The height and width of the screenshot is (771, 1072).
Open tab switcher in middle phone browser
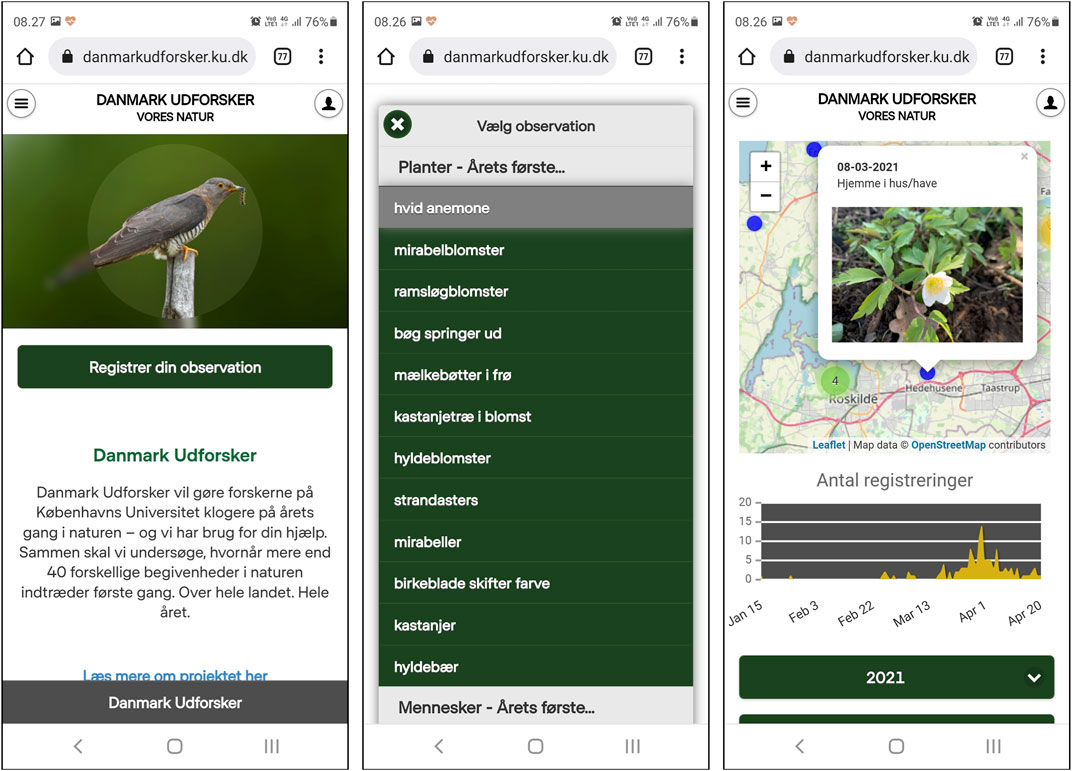tap(643, 57)
